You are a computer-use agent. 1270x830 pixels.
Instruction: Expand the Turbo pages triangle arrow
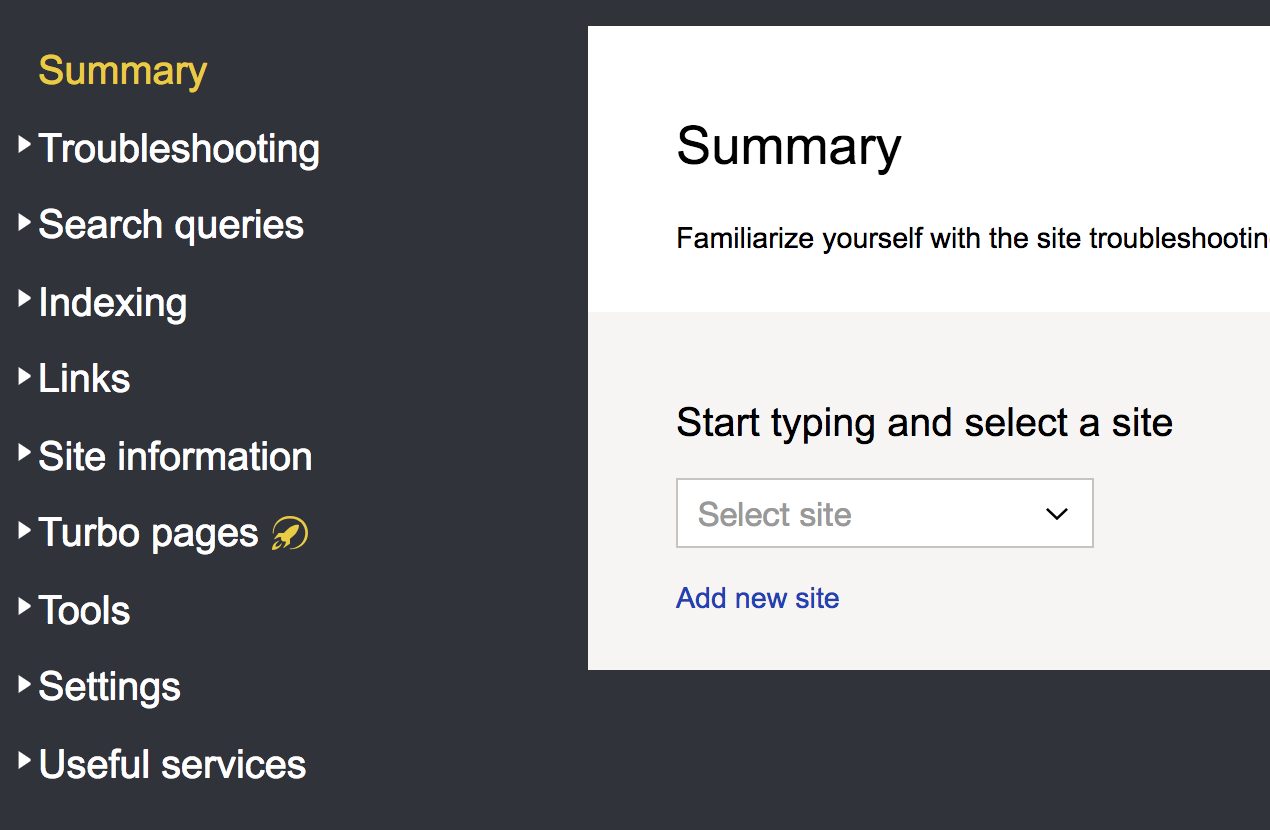tap(25, 530)
